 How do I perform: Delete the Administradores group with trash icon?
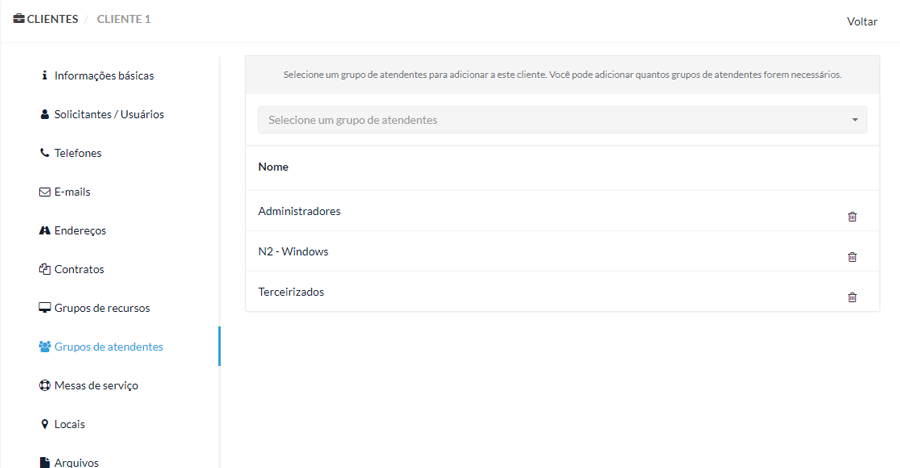click(x=852, y=216)
